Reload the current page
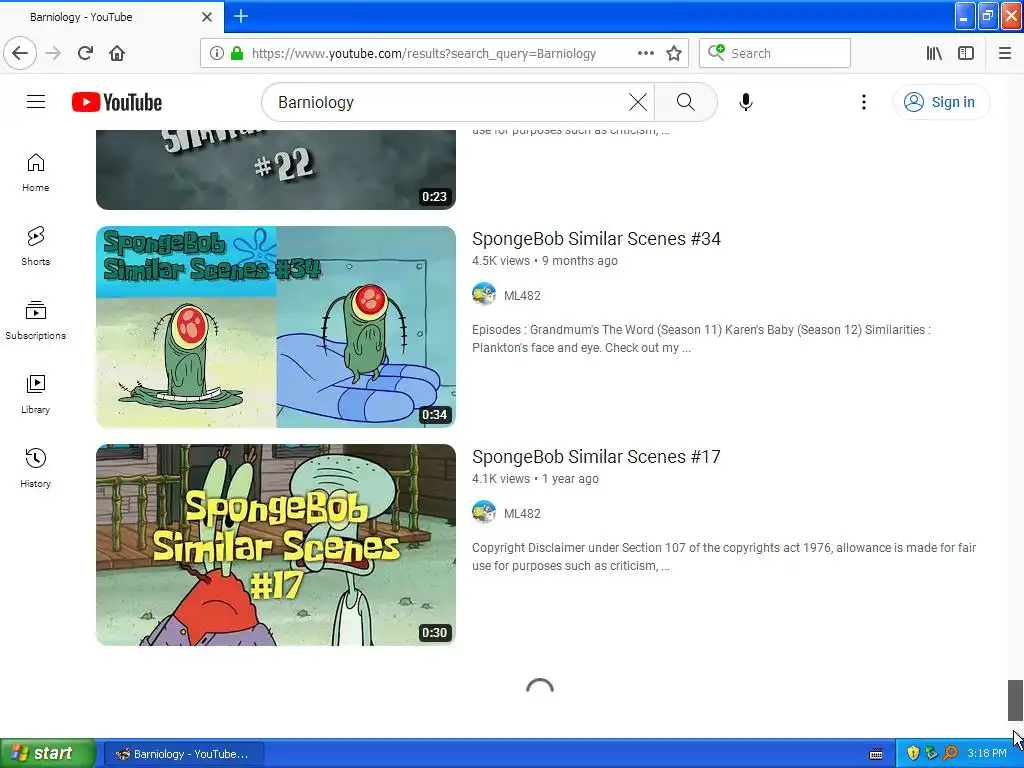This screenshot has width=1024, height=768. tap(85, 53)
